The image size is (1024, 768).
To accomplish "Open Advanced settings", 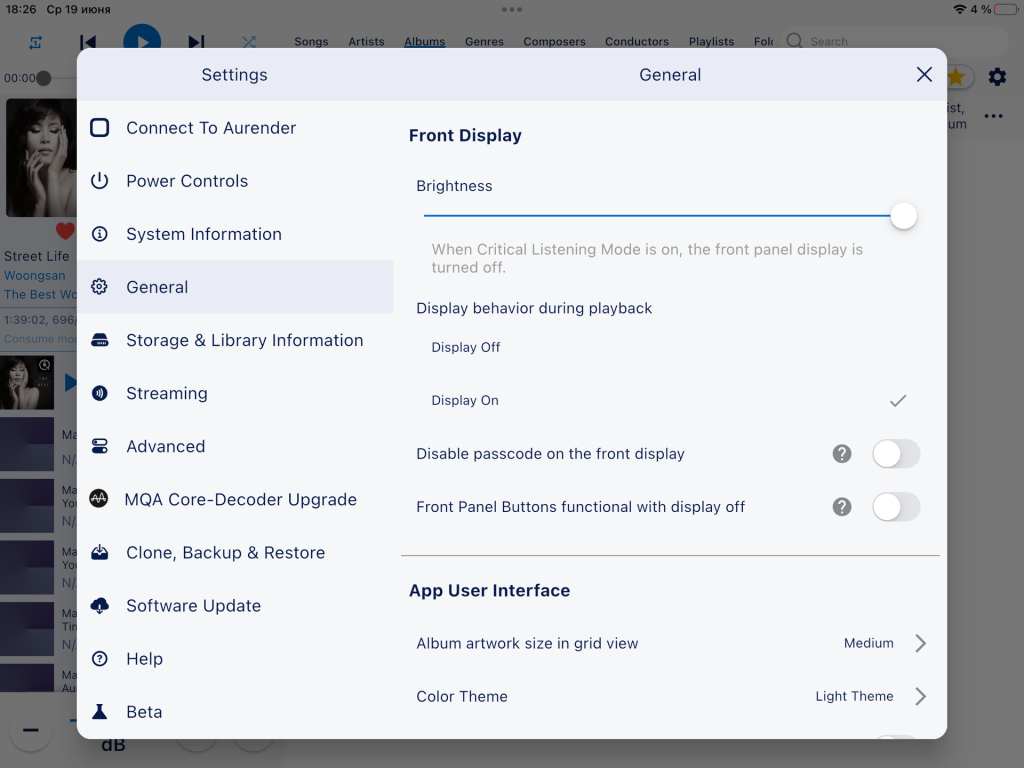I will pos(235,446).
